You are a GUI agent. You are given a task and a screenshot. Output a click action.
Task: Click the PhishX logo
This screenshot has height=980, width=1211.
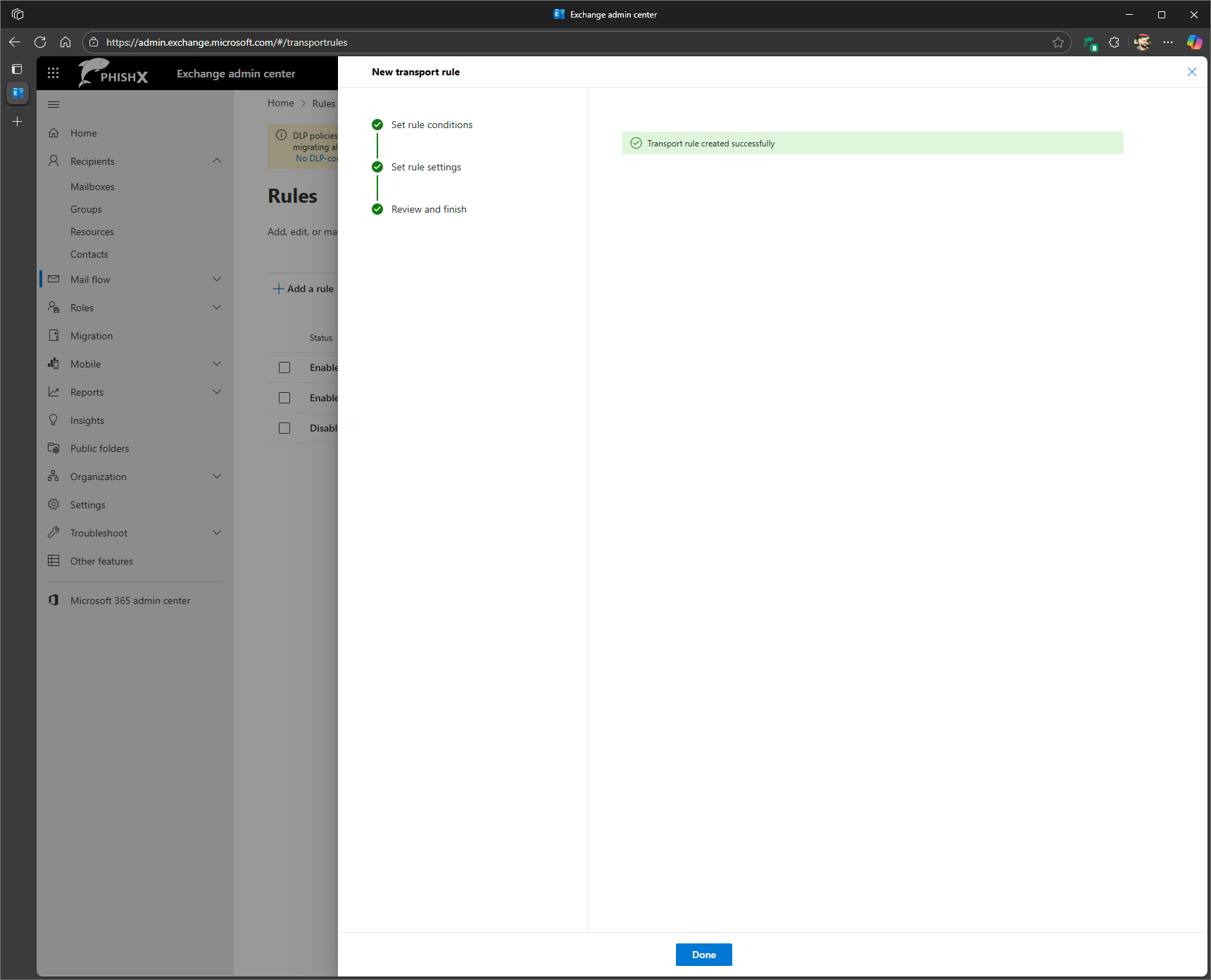[x=113, y=73]
